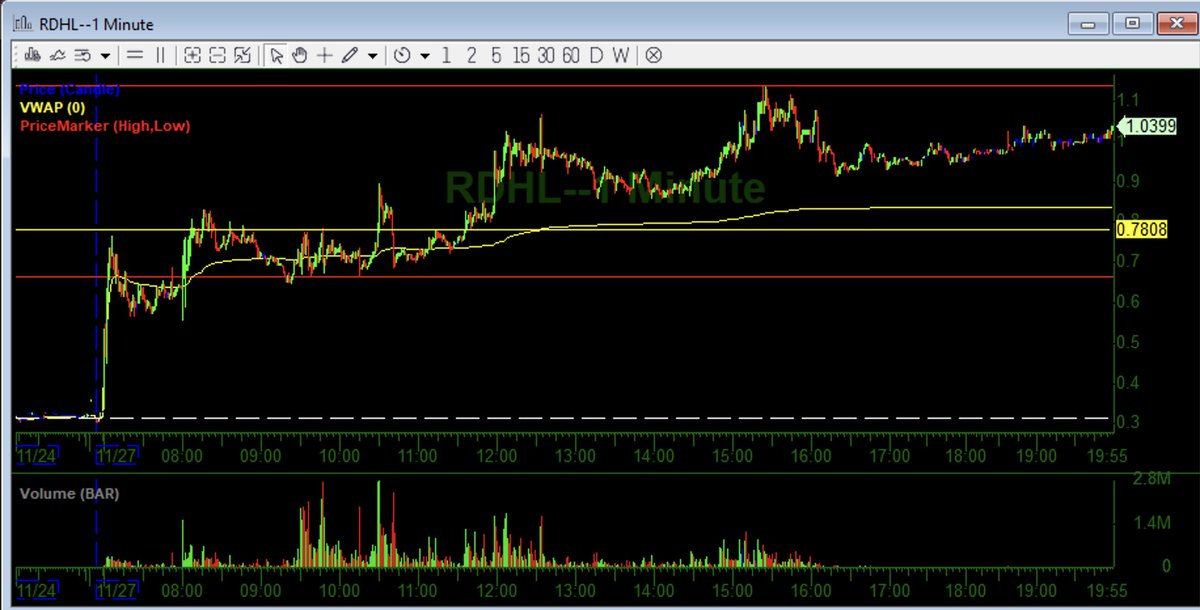This screenshot has width=1200, height=610.
Task: Click the fit chart reset zoom icon
Action: tap(242, 55)
